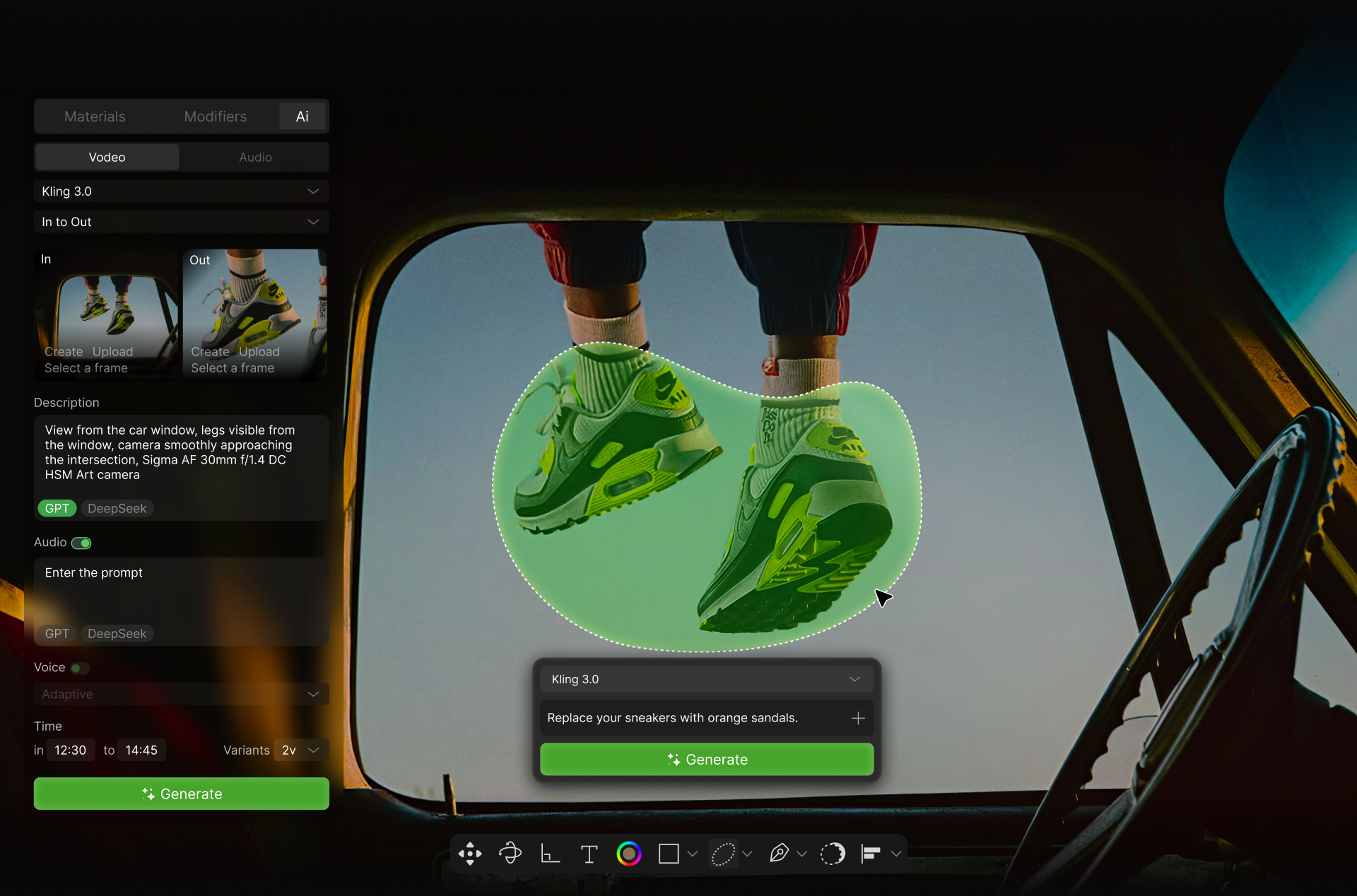The image size is (1357, 896).
Task: Switch to the Materials tab
Action: (95, 117)
